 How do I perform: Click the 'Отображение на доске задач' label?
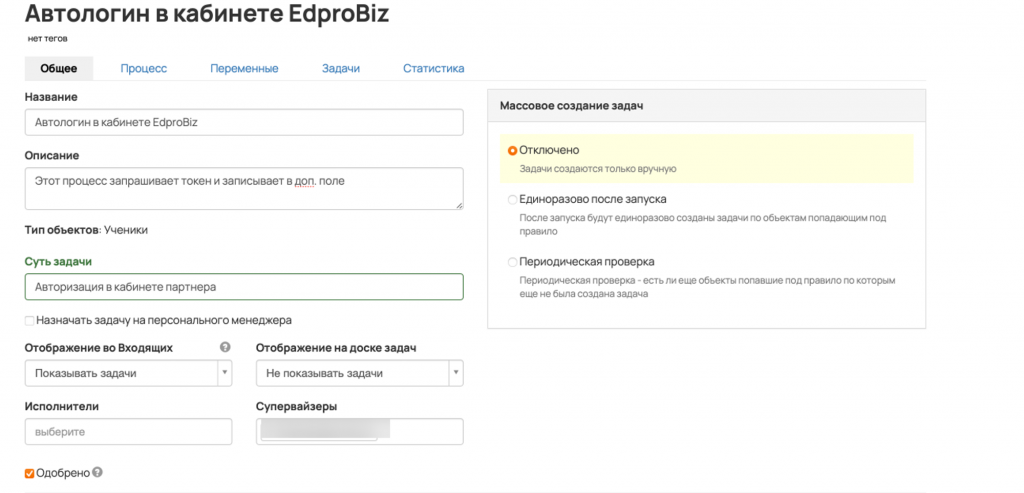click(336, 347)
